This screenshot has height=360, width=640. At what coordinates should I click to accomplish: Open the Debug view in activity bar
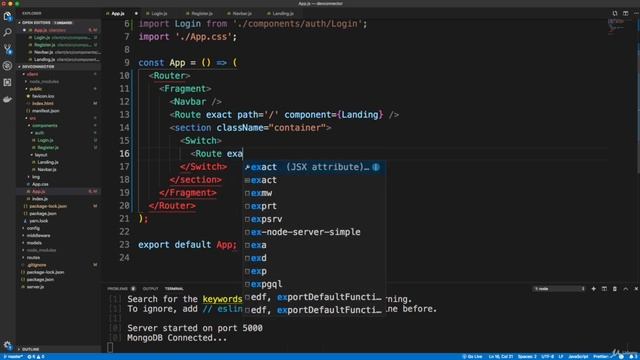tap(7, 66)
